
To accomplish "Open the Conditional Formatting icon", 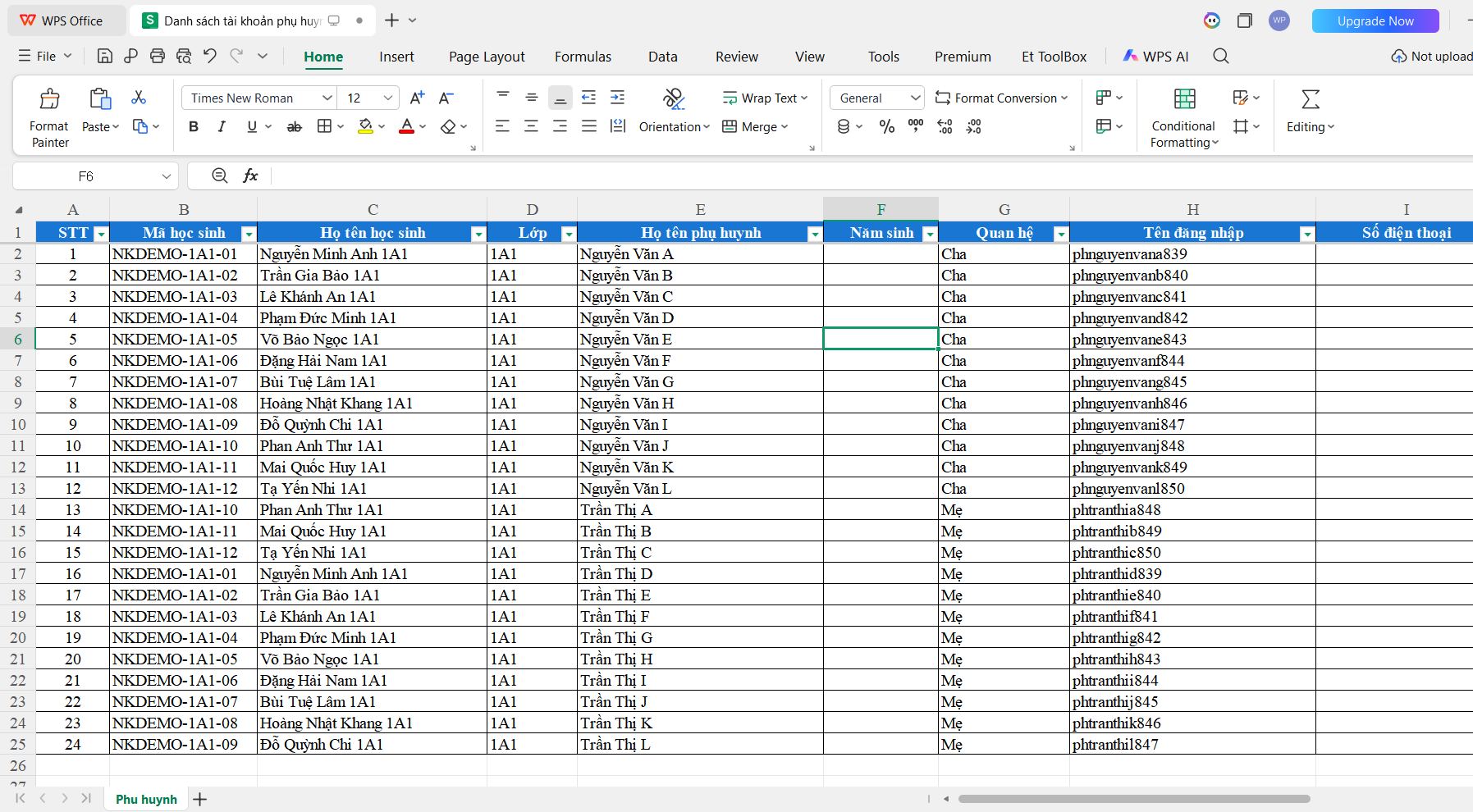I will 1184,99.
